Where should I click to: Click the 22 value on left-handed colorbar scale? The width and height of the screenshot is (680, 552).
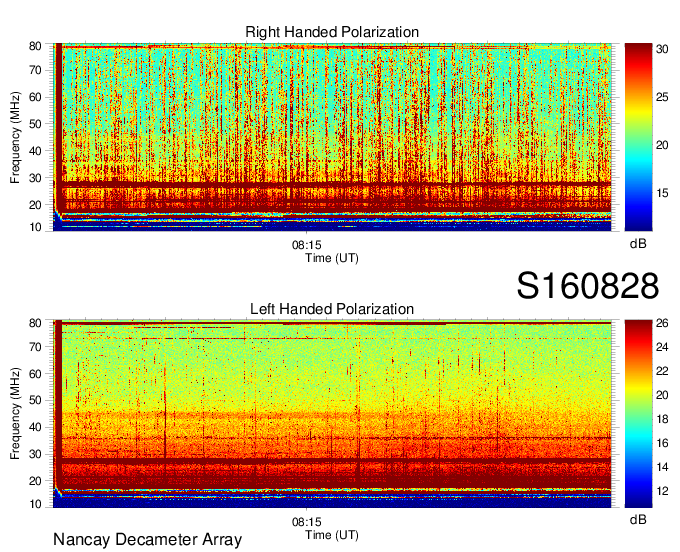coord(662,371)
